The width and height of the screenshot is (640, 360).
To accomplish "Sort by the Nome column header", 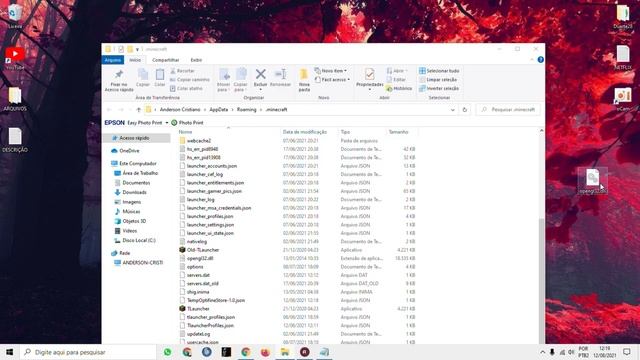I will coord(228,132).
